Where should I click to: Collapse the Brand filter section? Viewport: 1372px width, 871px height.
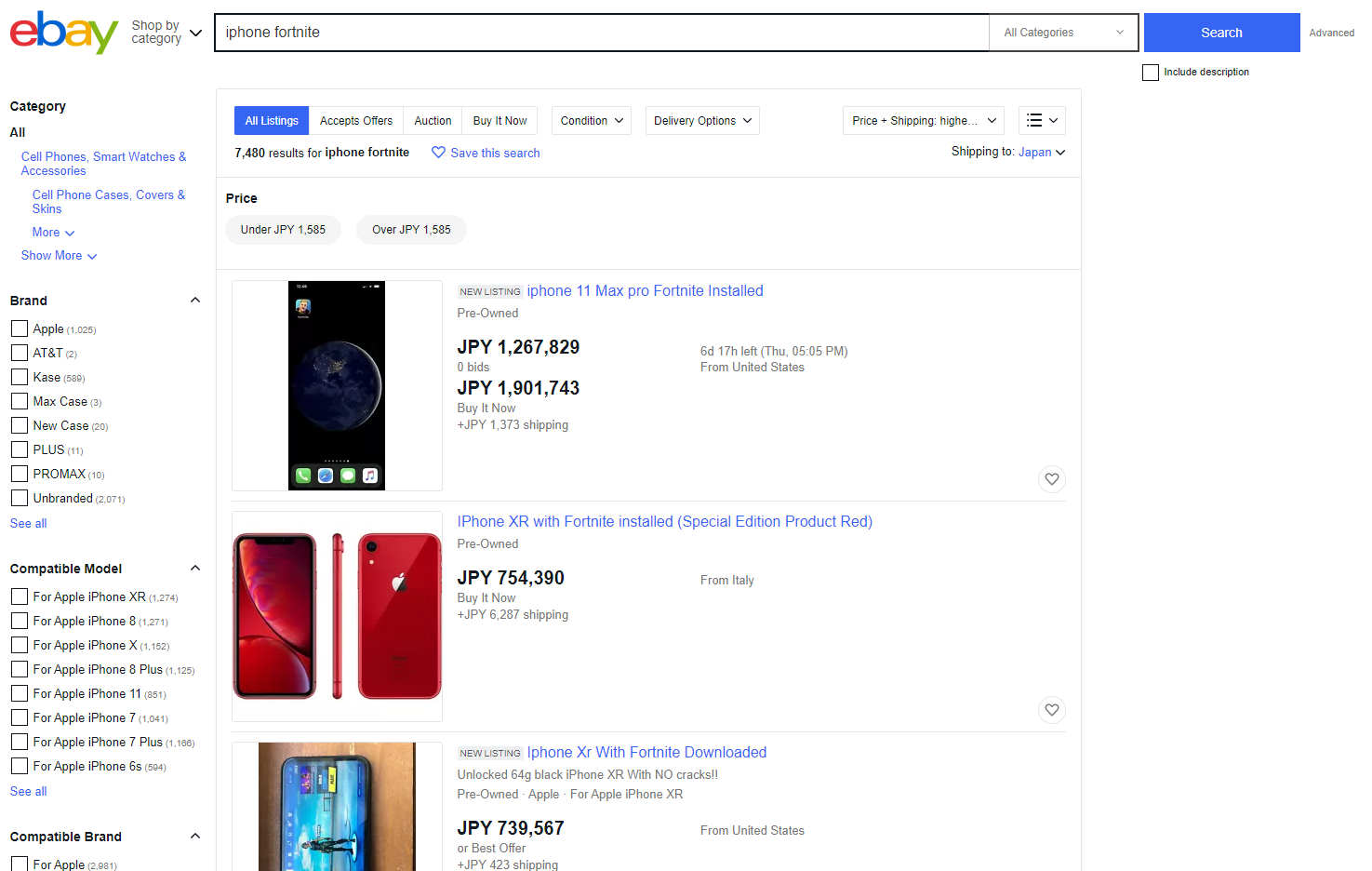point(195,300)
